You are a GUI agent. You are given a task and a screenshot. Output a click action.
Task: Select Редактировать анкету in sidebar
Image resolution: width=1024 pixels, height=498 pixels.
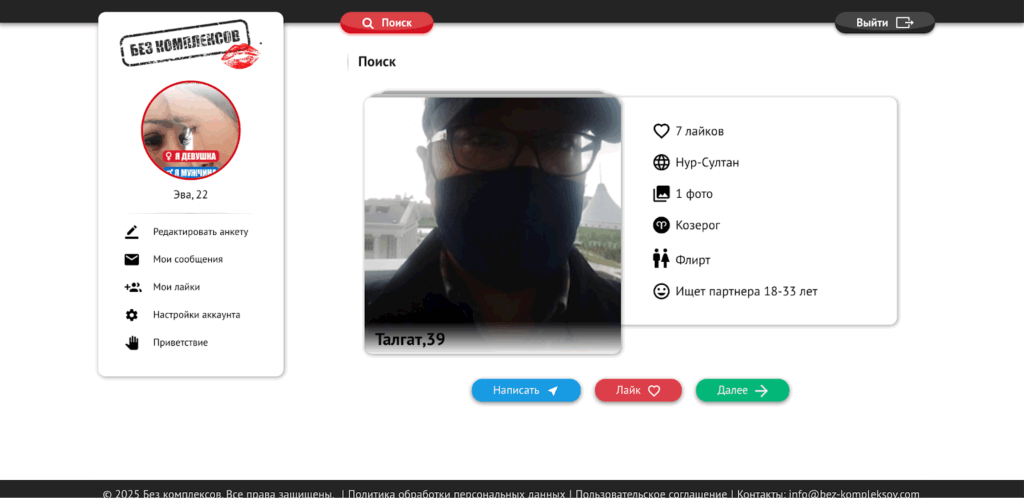pos(200,232)
